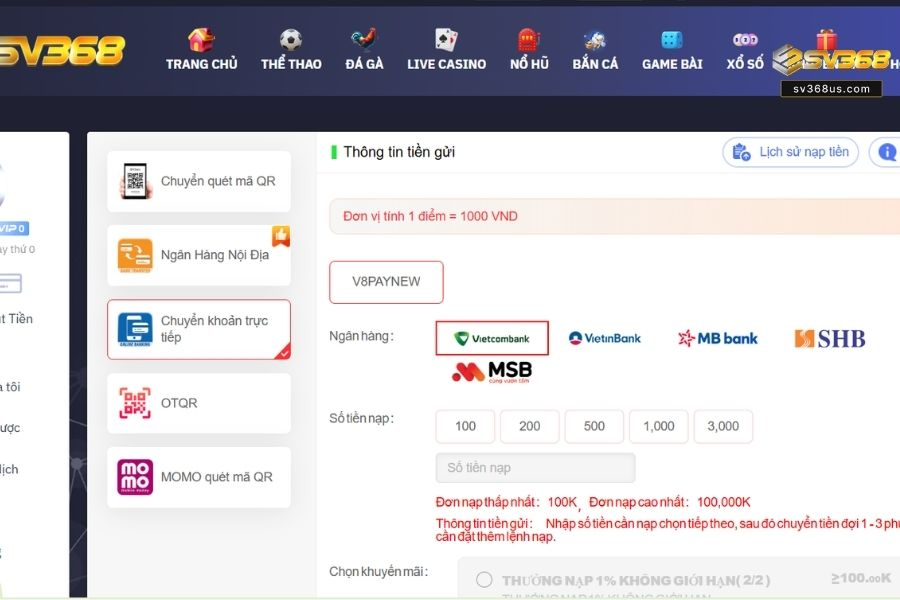Click the clipboard icon in Lịch sử nạp tiền
The width and height of the screenshot is (900, 600).
(x=741, y=152)
